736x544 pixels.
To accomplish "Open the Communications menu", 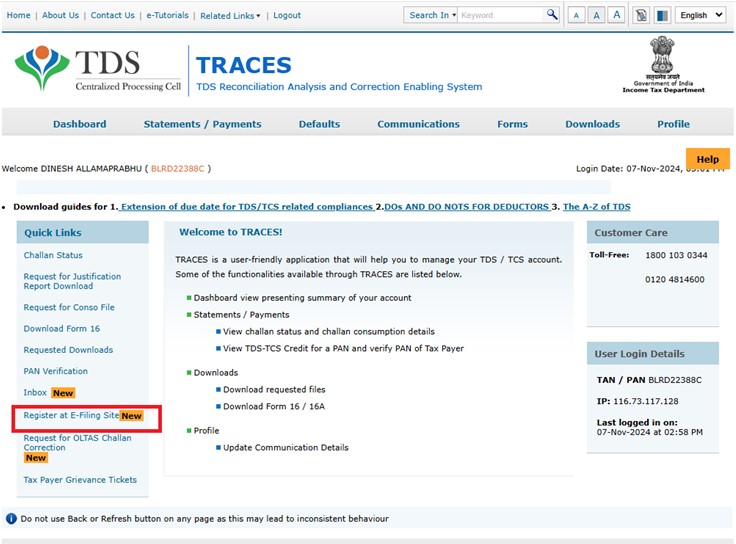I will click(x=418, y=124).
